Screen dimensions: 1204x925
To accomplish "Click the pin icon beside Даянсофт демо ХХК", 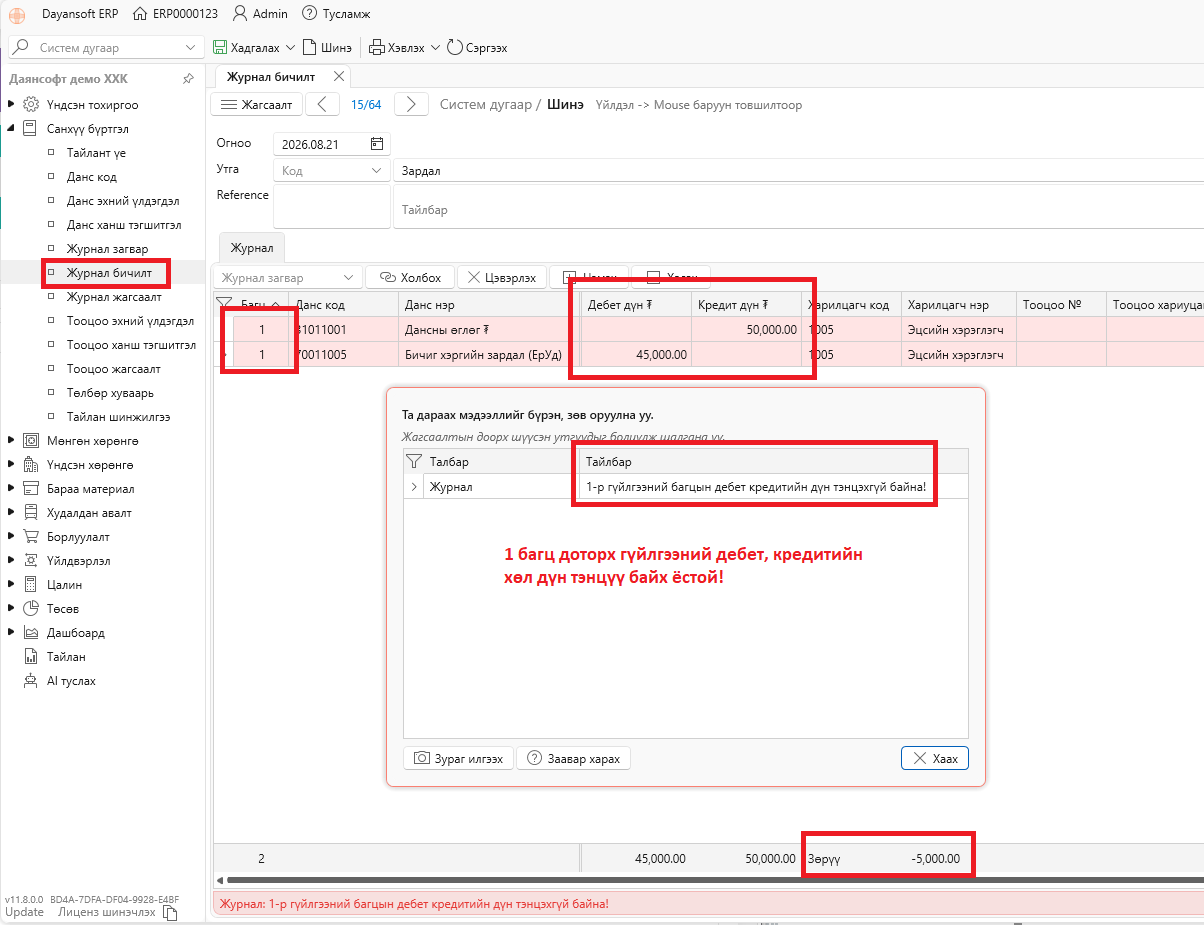I will (188, 78).
